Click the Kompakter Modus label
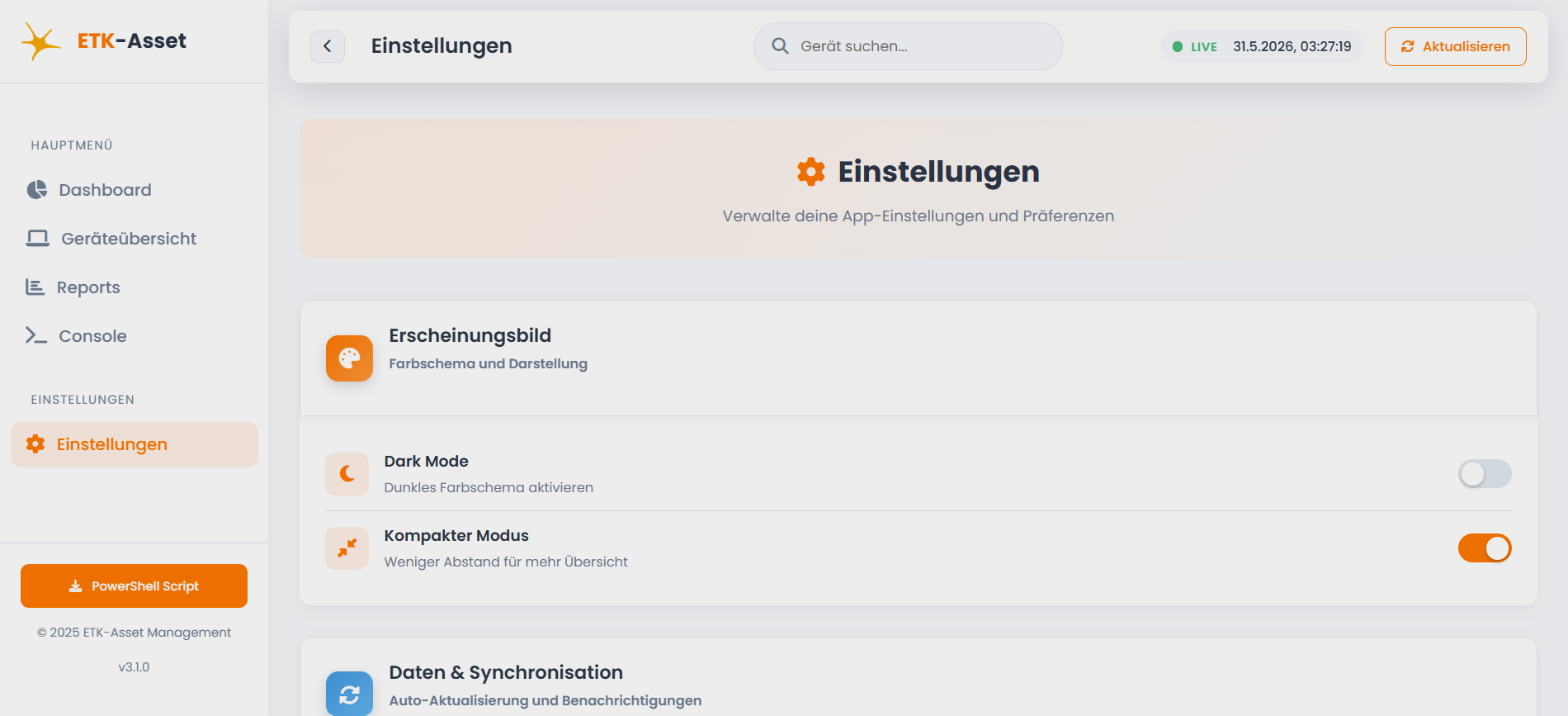The width and height of the screenshot is (1568, 716). (456, 536)
